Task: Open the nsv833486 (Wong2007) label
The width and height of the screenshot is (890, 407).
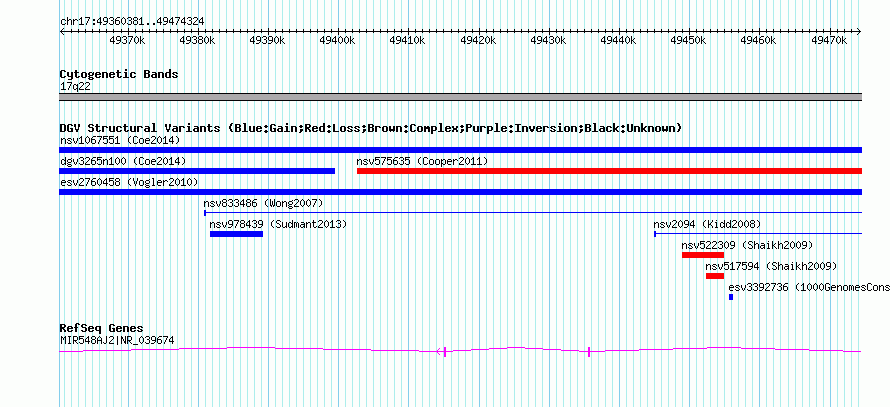Action: 263,203
